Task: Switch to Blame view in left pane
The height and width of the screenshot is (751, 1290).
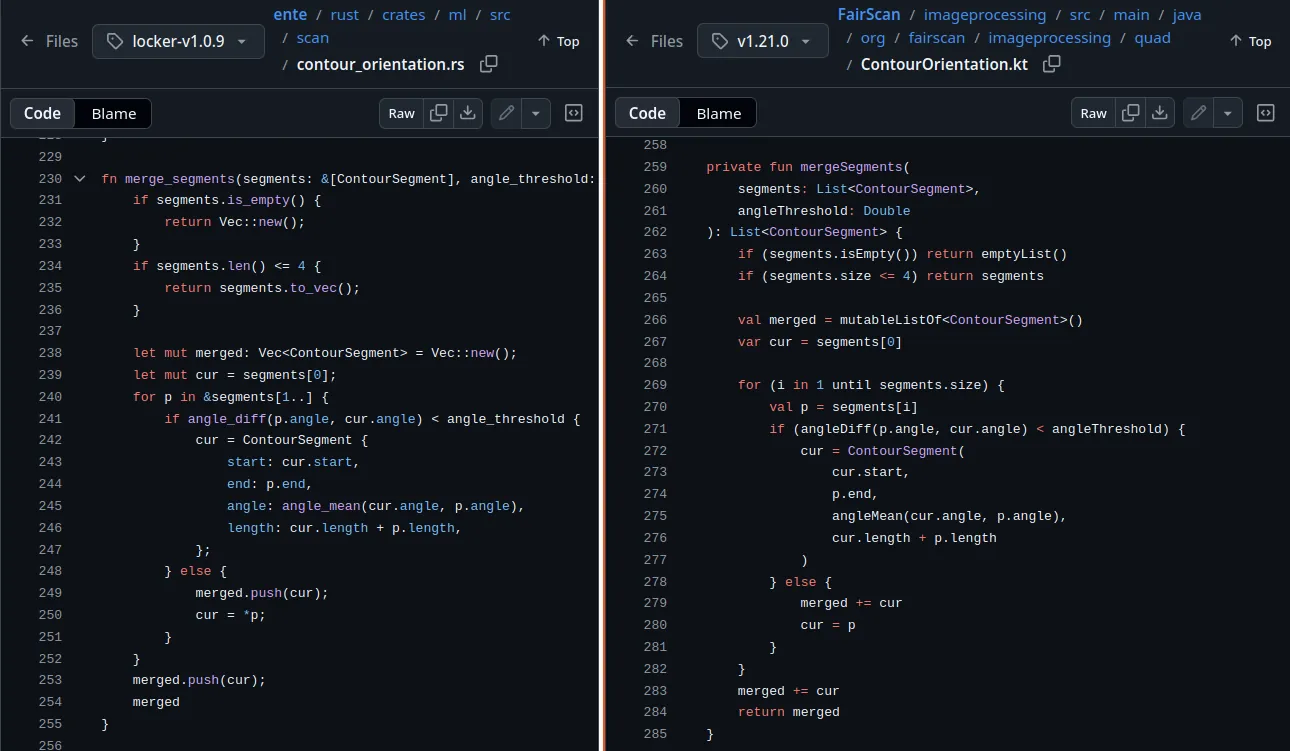Action: coord(114,113)
